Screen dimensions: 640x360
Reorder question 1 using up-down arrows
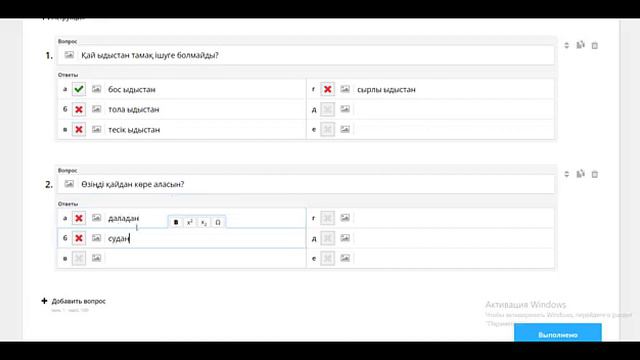pyautogui.click(x=567, y=45)
